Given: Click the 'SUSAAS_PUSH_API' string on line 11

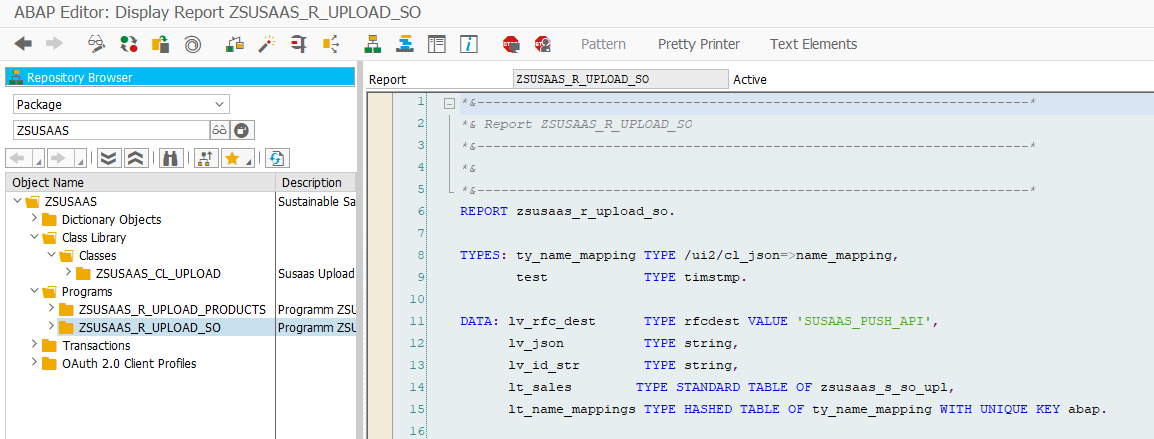Looking at the screenshot, I should (x=866, y=321).
